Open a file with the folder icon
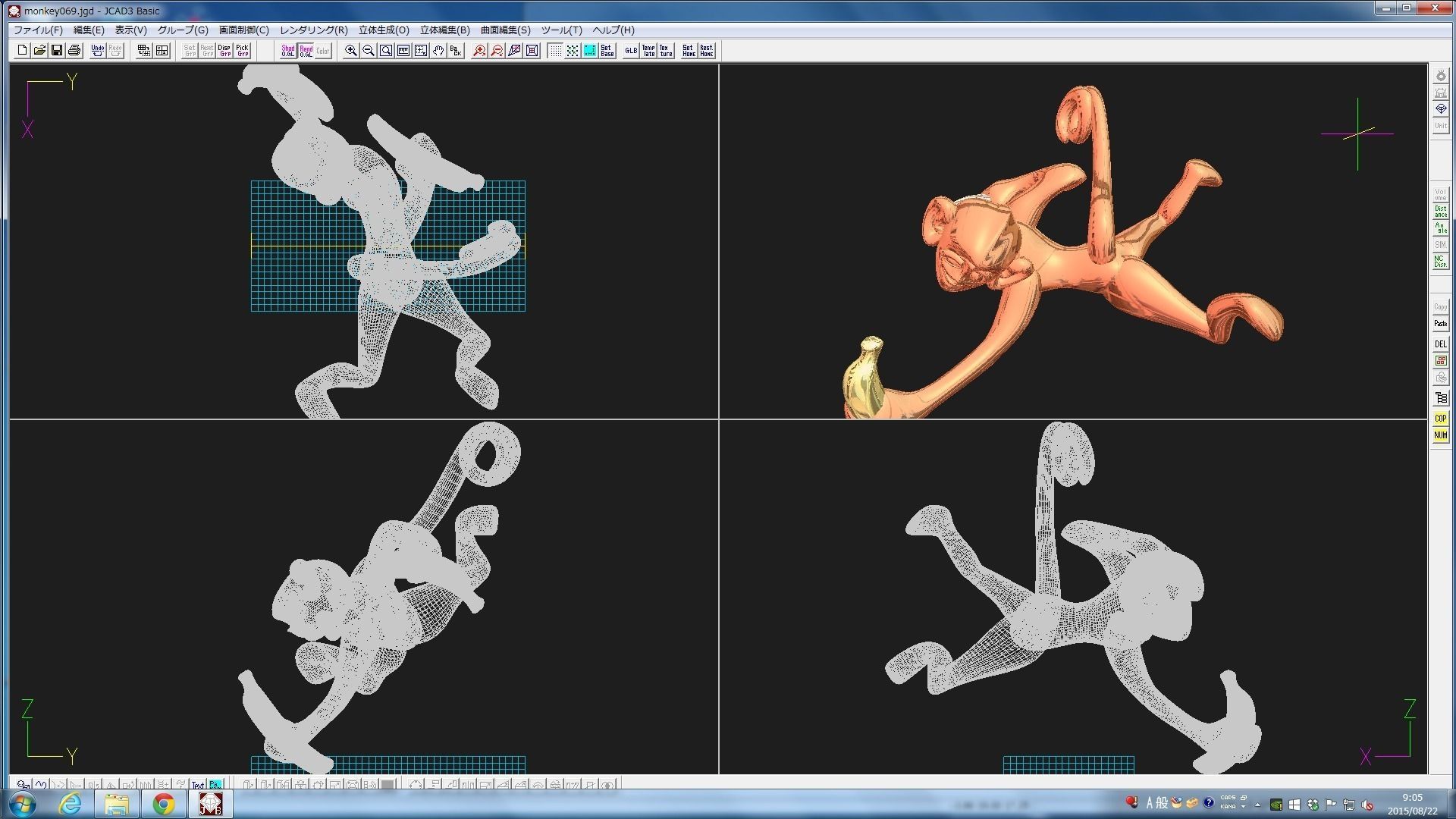Viewport: 1456px width, 819px height. point(39,51)
